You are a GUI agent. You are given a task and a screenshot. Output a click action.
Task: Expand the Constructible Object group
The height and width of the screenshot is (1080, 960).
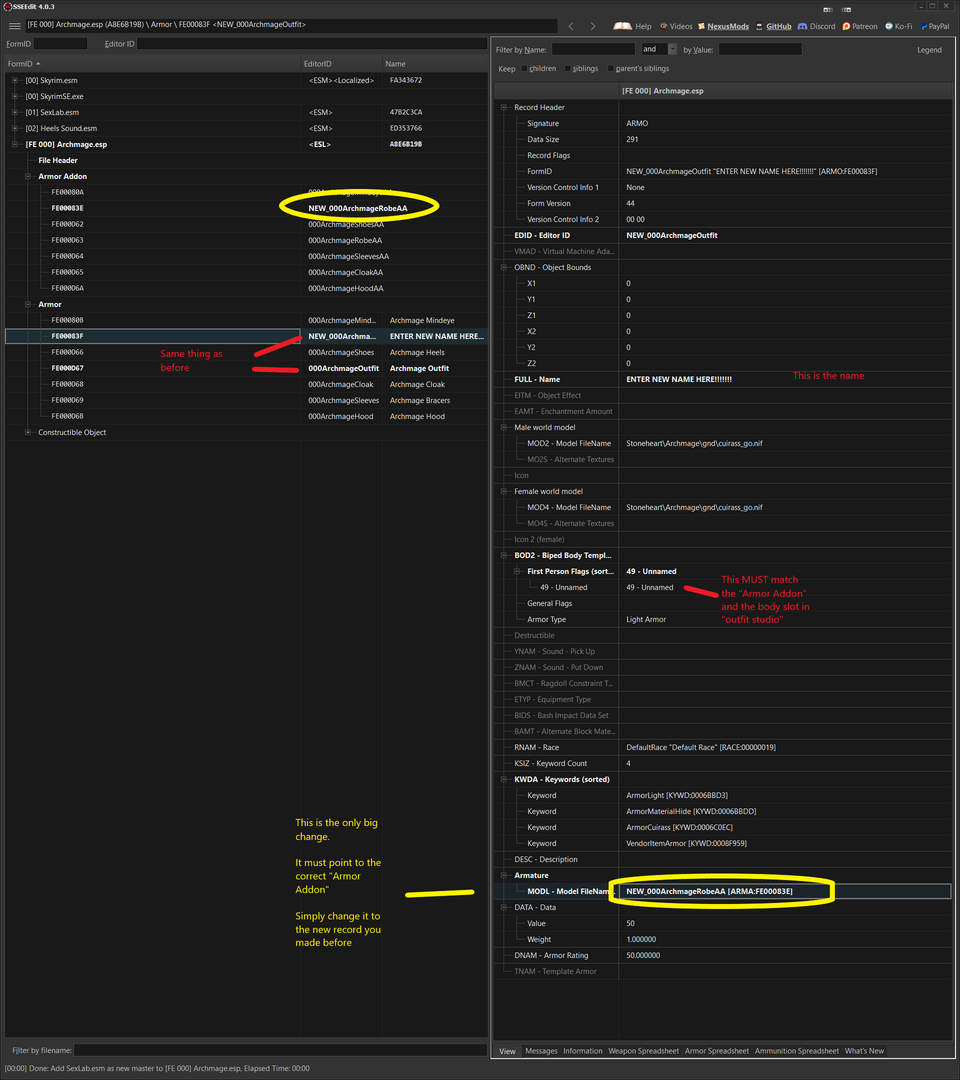click(x=28, y=433)
